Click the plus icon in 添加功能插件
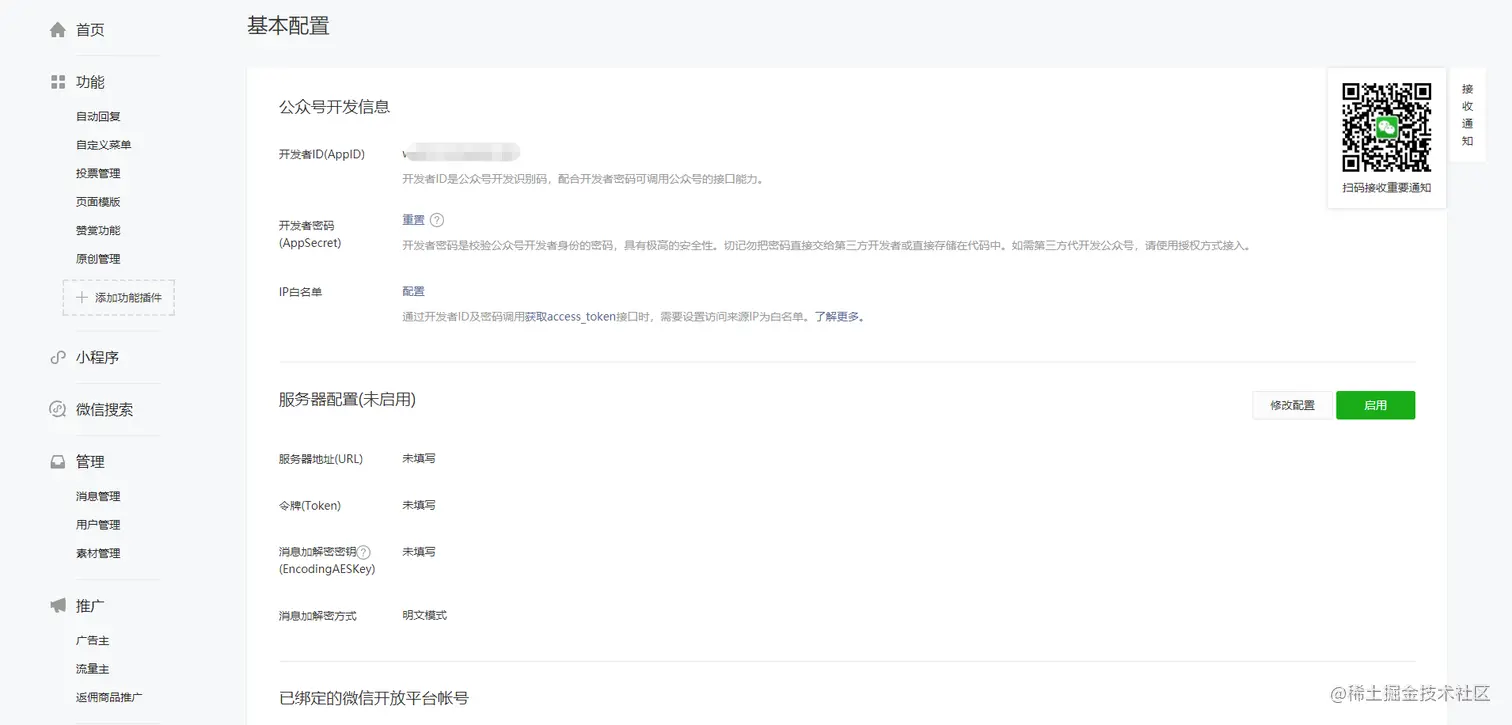The height and width of the screenshot is (725, 1512). point(82,298)
